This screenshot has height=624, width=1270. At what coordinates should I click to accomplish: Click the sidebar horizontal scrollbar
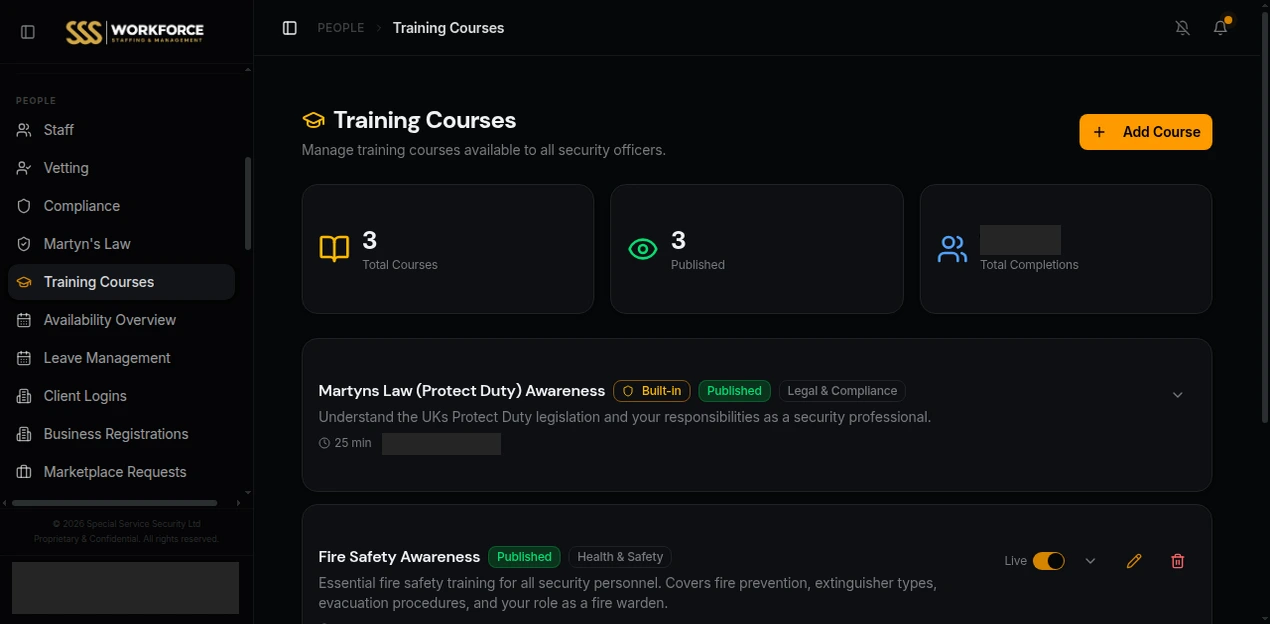[x=114, y=503]
